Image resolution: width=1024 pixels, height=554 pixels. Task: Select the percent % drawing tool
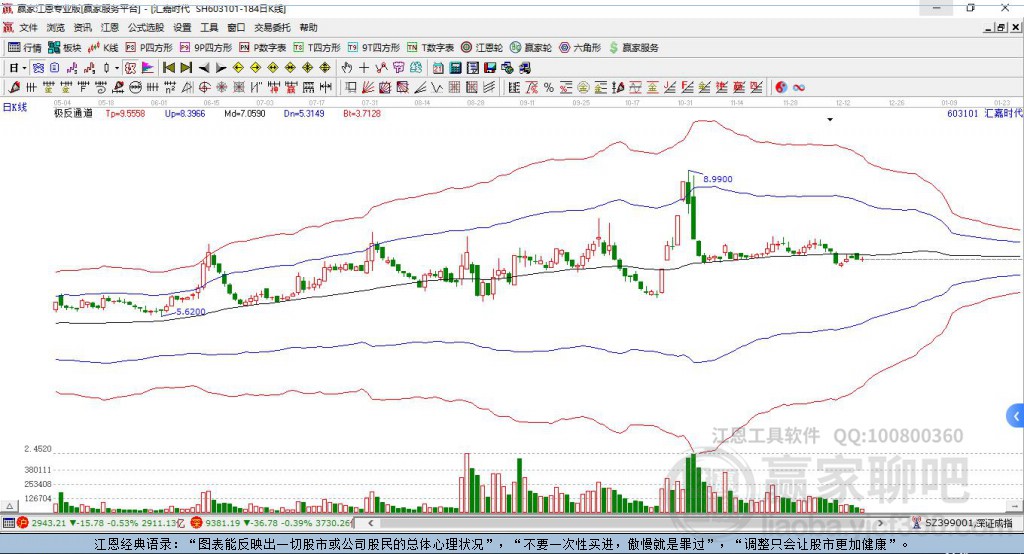pos(549,88)
